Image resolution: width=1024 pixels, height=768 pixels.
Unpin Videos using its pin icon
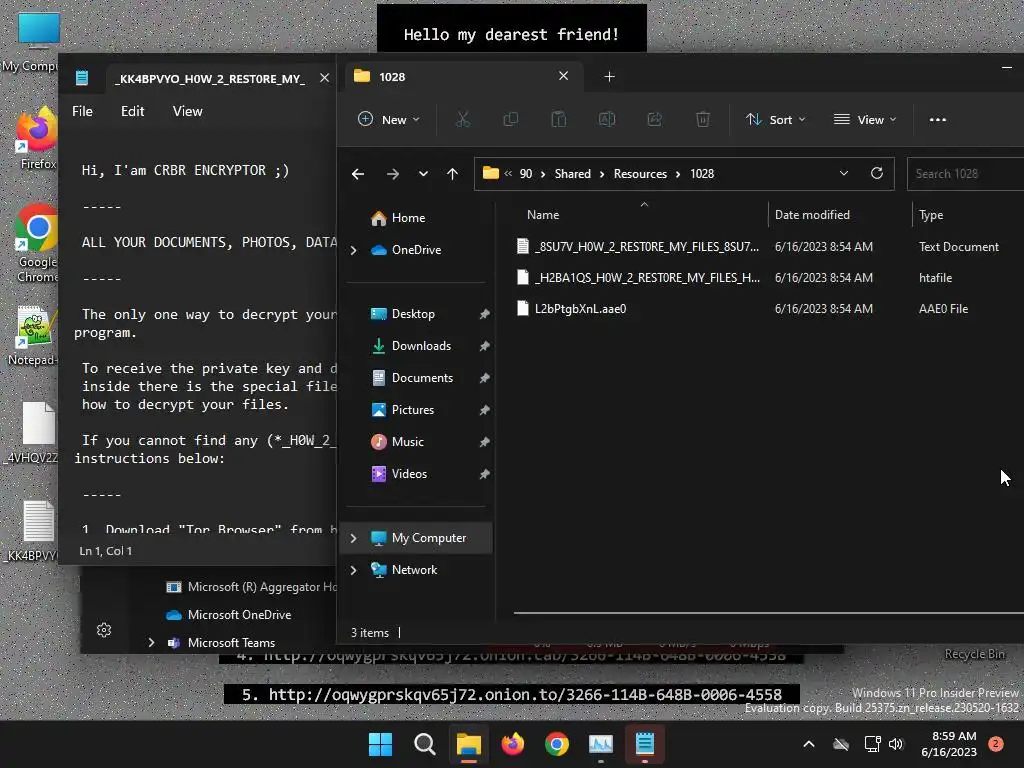pyautogui.click(x=484, y=474)
